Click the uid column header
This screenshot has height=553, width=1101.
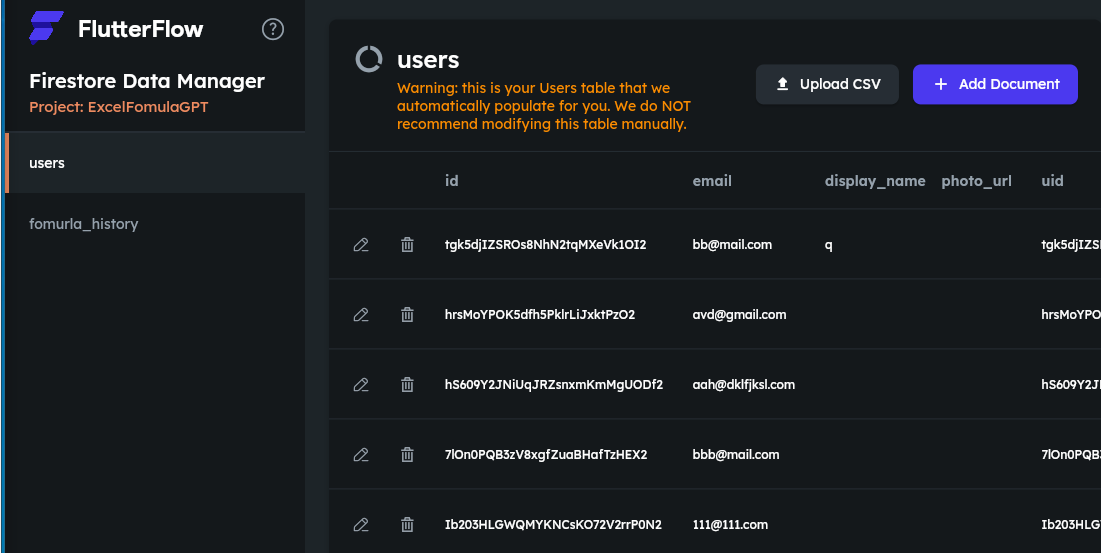tap(1052, 181)
